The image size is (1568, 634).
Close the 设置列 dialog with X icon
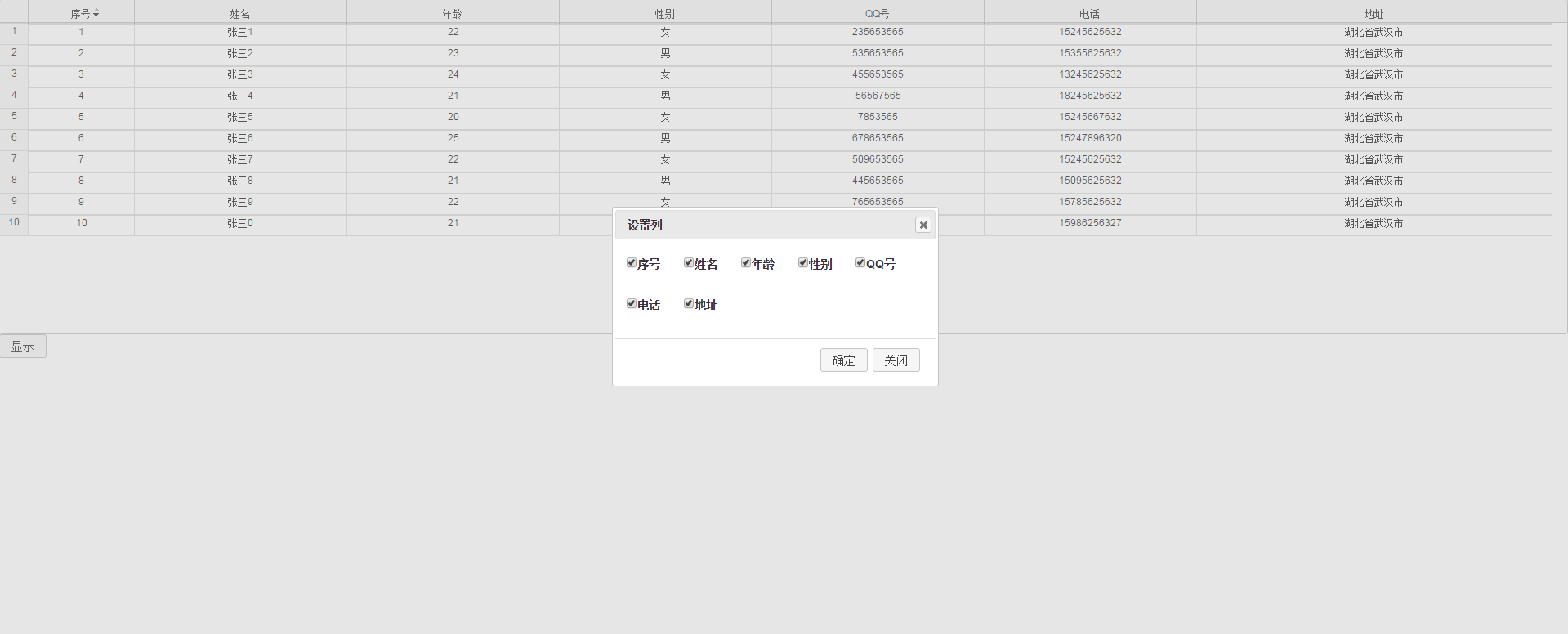923,225
